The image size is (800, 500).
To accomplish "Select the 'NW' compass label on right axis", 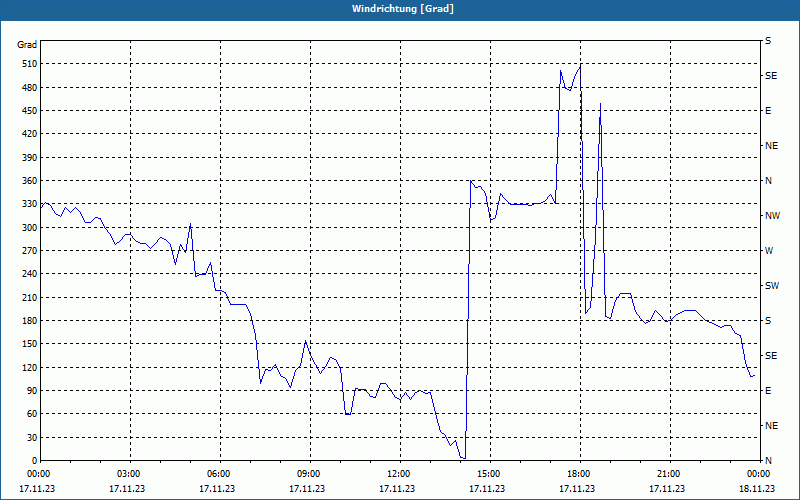I will 772,216.
